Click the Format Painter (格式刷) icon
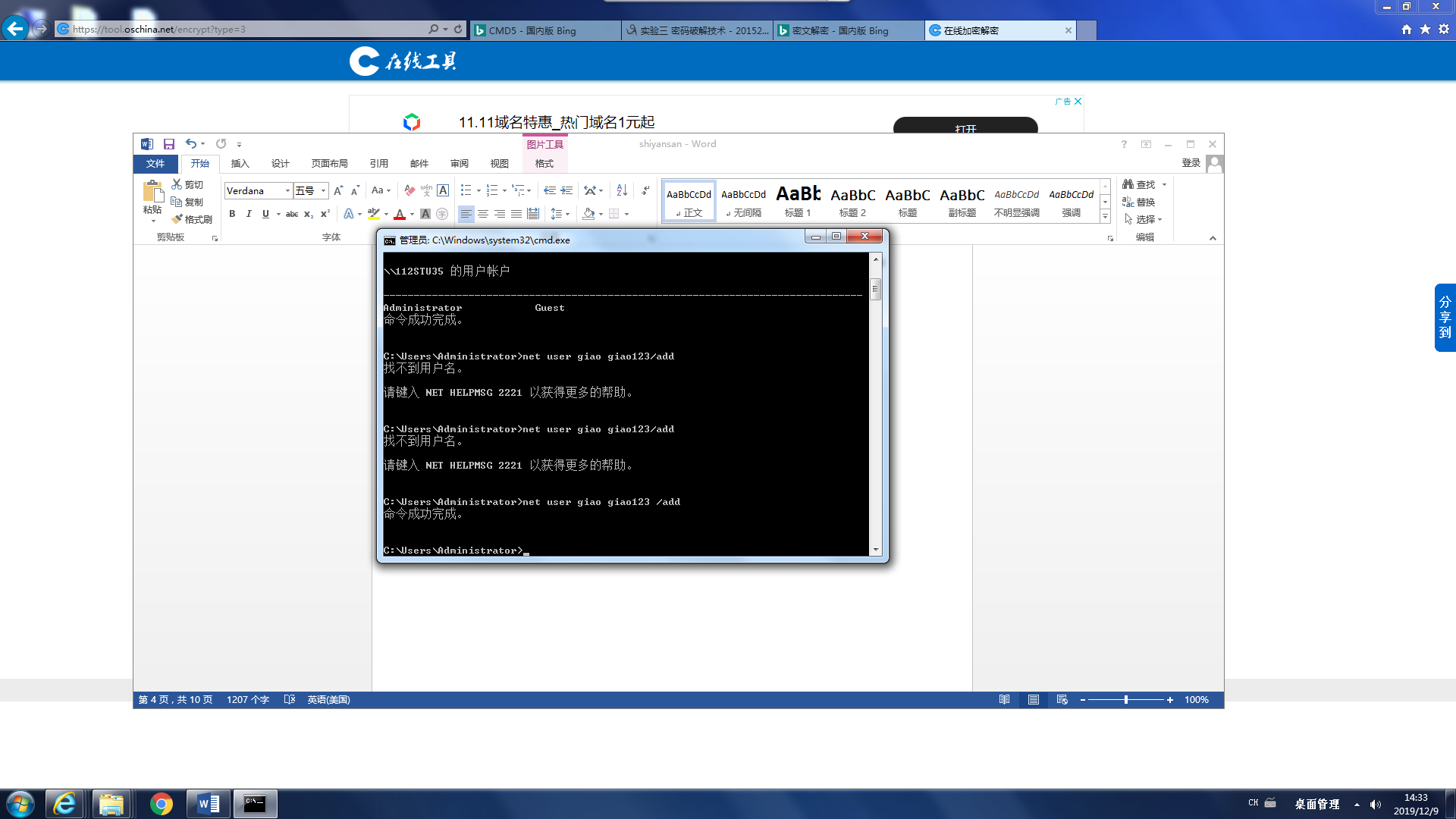Image resolution: width=1456 pixels, height=819 pixels. pos(177,219)
